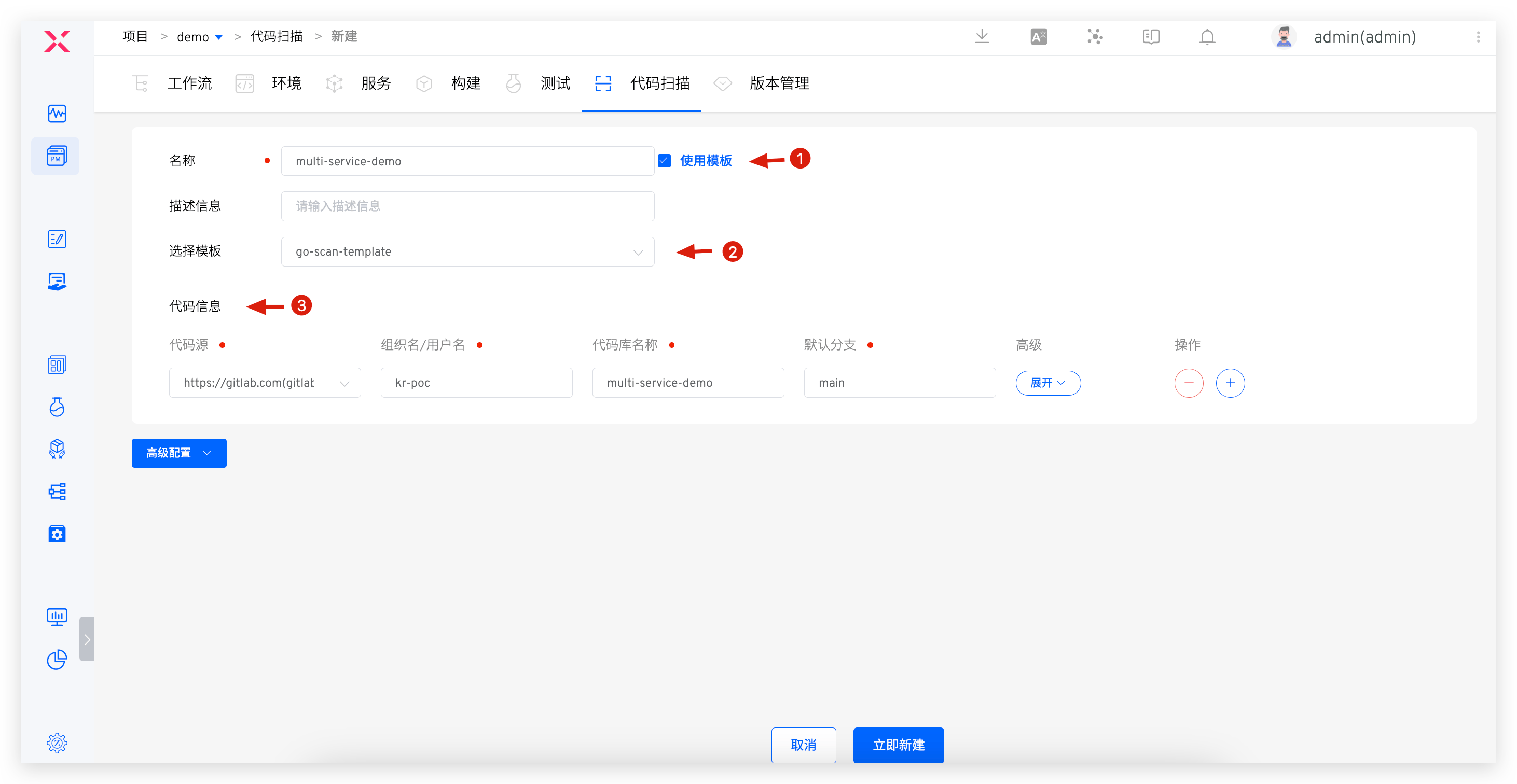The width and height of the screenshot is (1517, 784).
Task: Expand the 高级配置 section
Action: 179,453
